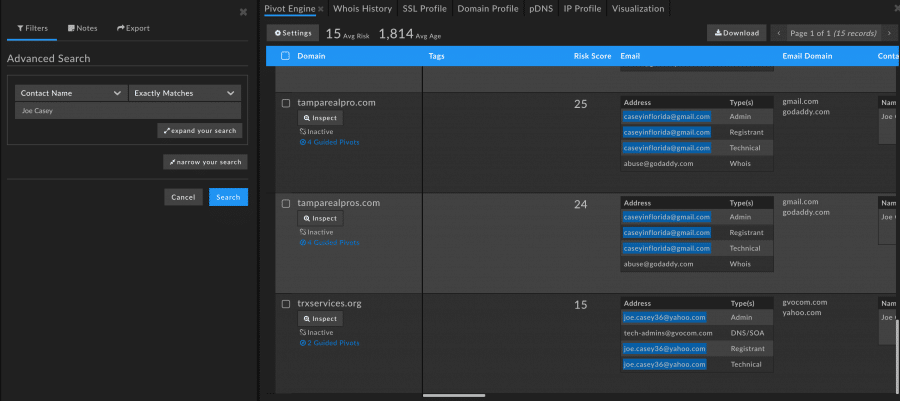
Task: Switch to Visualization tab
Action: tap(638, 9)
